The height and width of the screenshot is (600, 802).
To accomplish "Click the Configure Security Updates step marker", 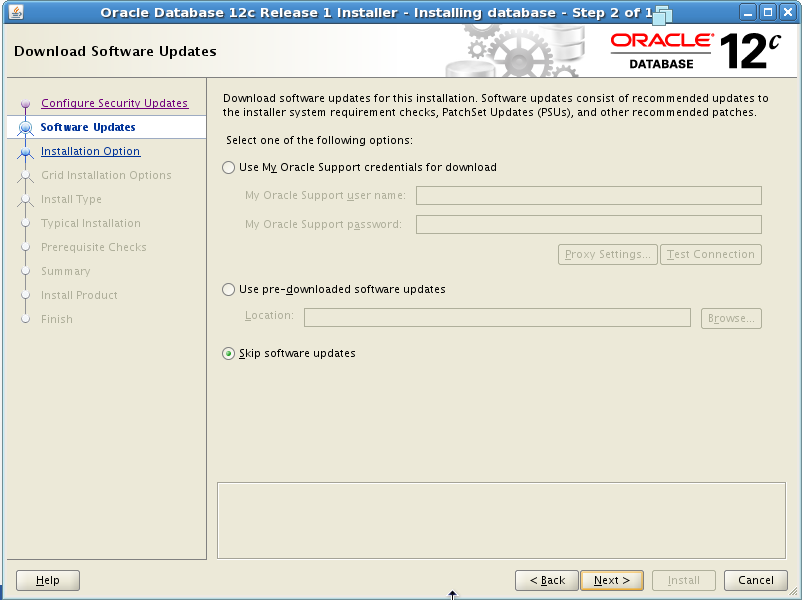I will coord(26,104).
